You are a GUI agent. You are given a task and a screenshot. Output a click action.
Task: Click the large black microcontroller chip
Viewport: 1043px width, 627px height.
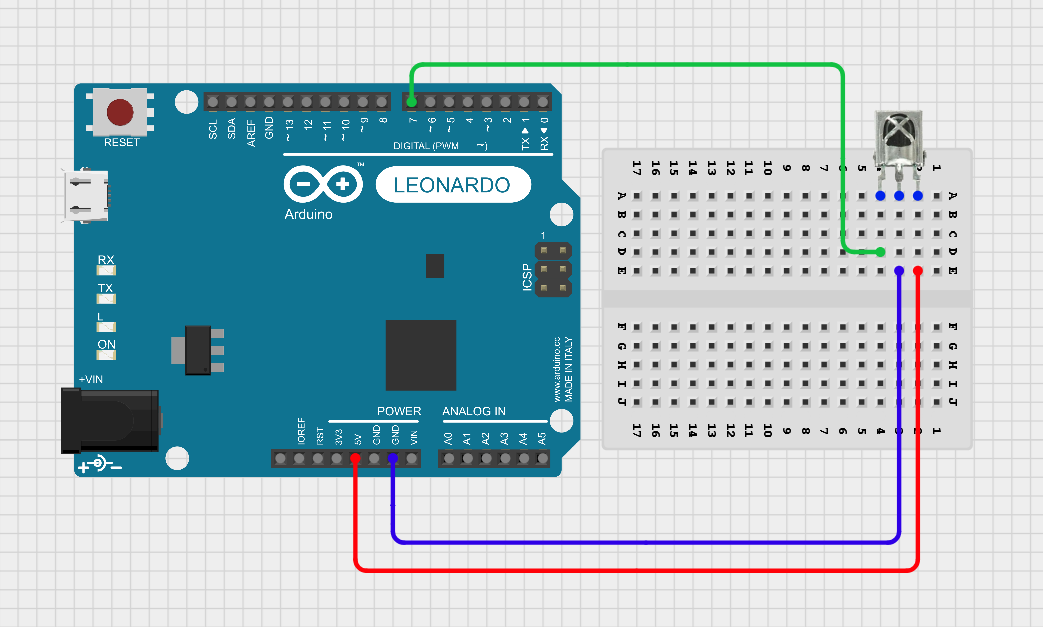point(421,355)
